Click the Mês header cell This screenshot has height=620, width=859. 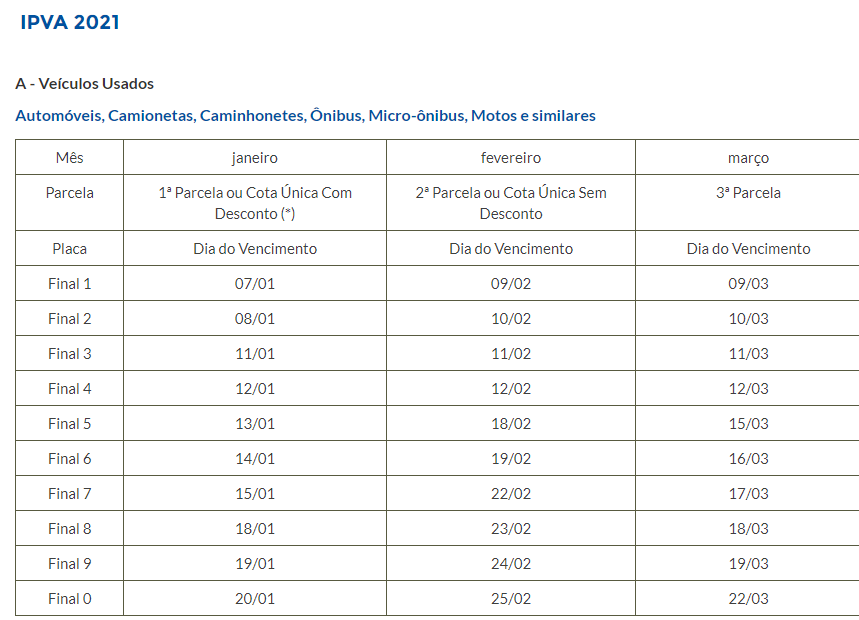pyautogui.click(x=70, y=158)
